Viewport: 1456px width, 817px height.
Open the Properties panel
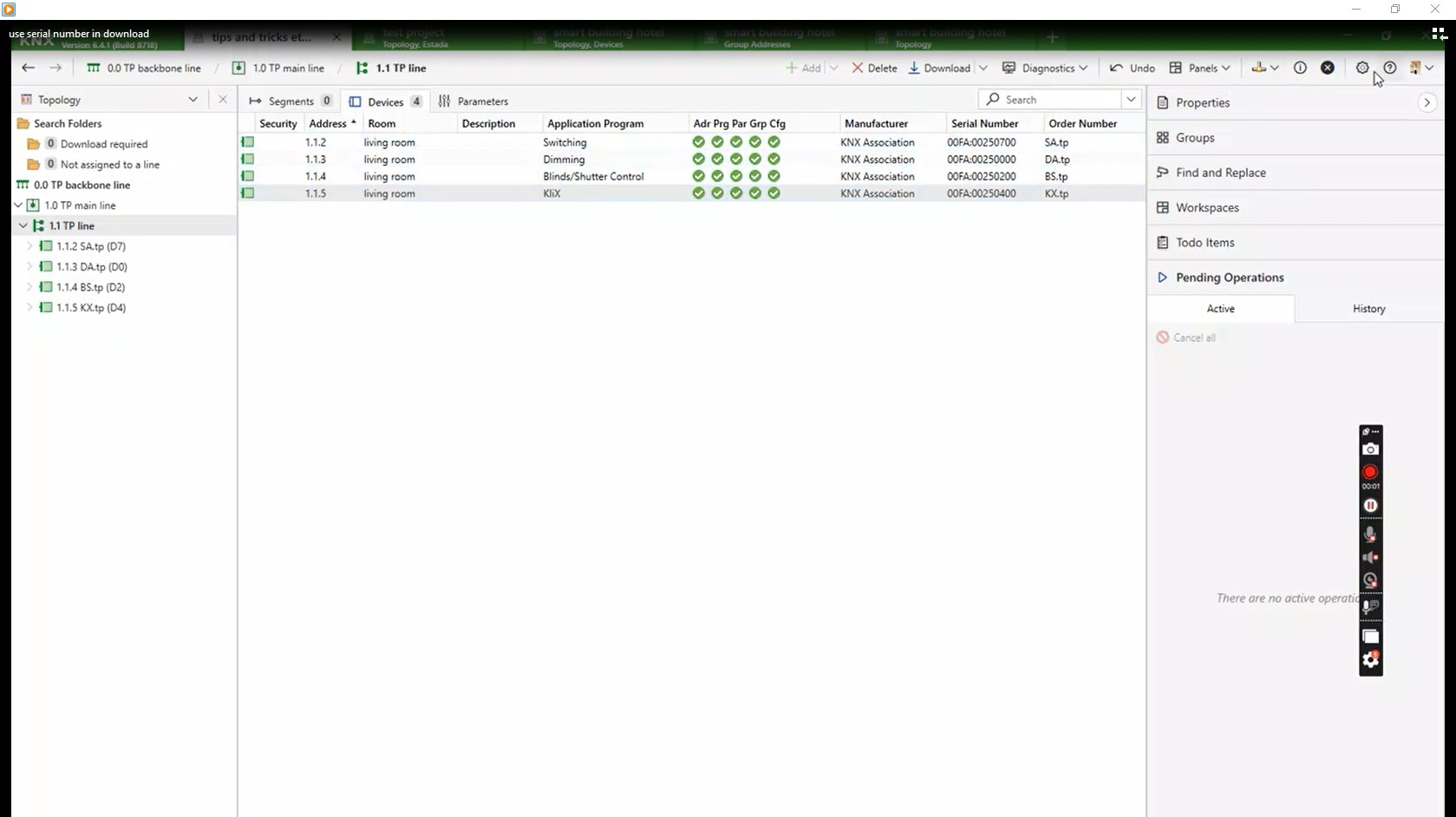[x=1203, y=102]
